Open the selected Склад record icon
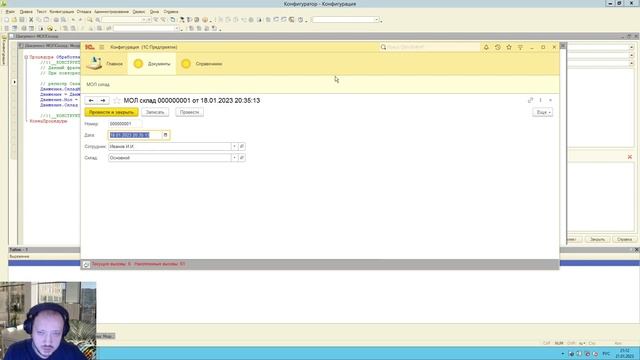Screen dimensions: 640x360 pos(242,158)
